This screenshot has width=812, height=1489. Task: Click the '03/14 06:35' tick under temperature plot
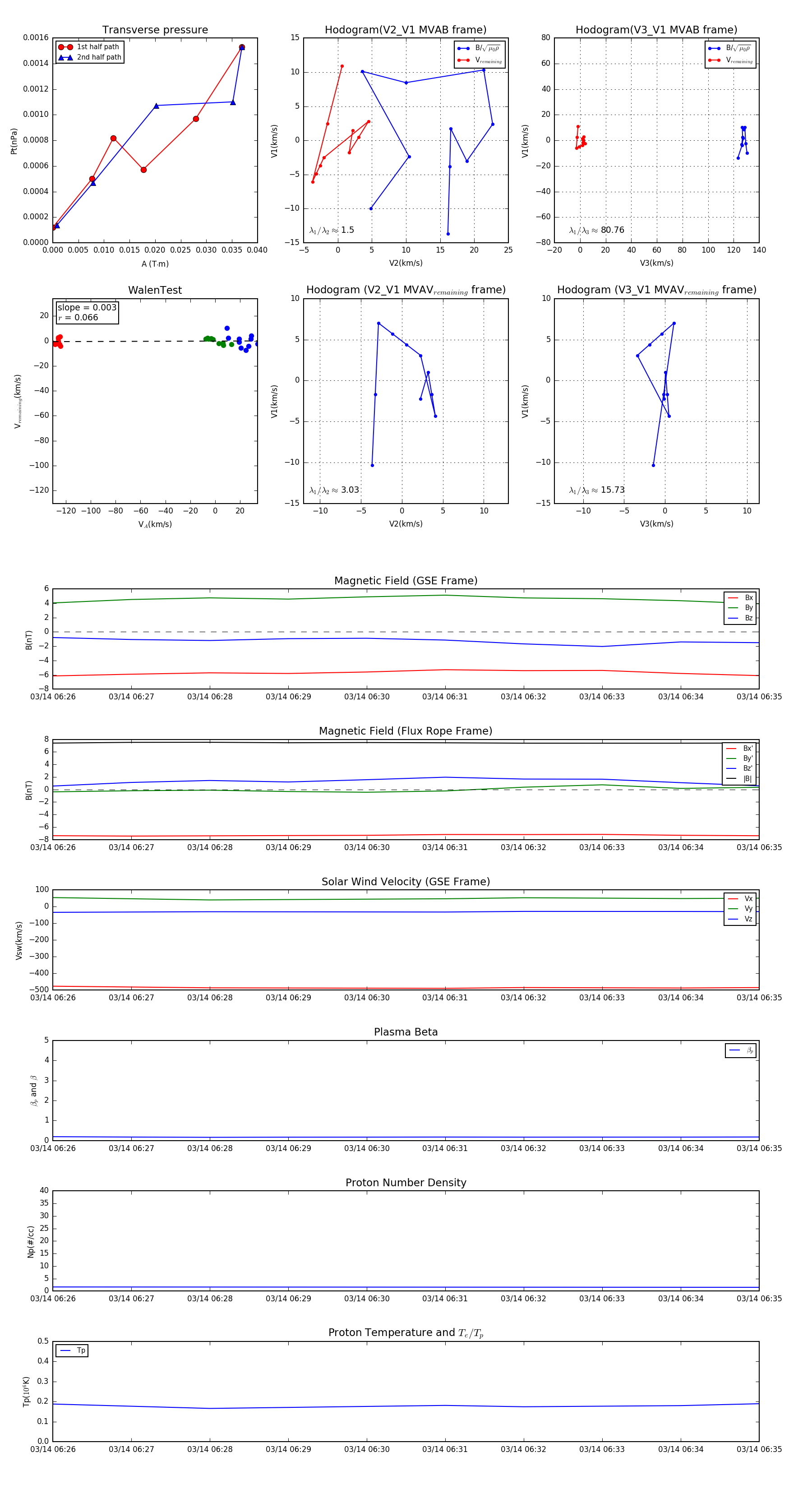tap(759, 1449)
